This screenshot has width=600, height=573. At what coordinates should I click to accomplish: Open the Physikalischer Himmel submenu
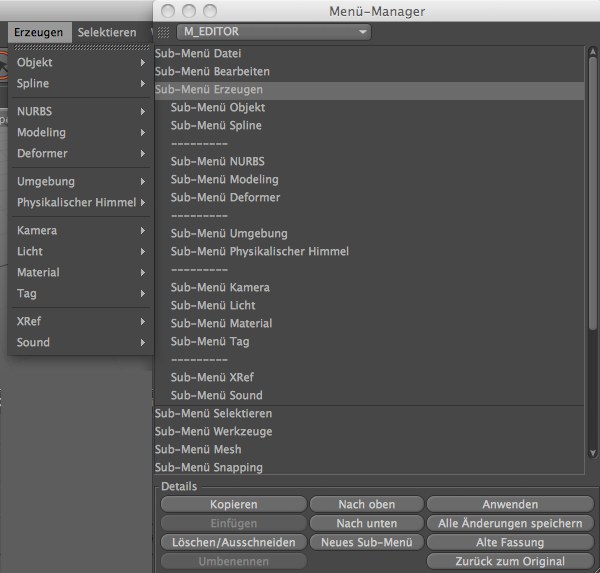(80, 203)
